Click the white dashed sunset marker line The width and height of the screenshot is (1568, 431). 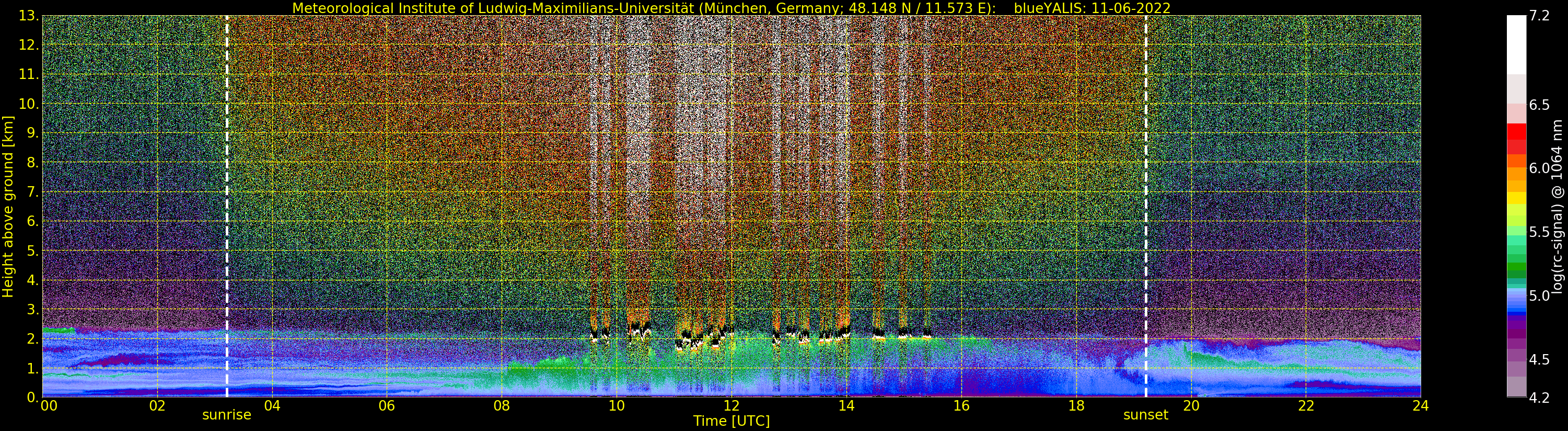tap(1146, 207)
